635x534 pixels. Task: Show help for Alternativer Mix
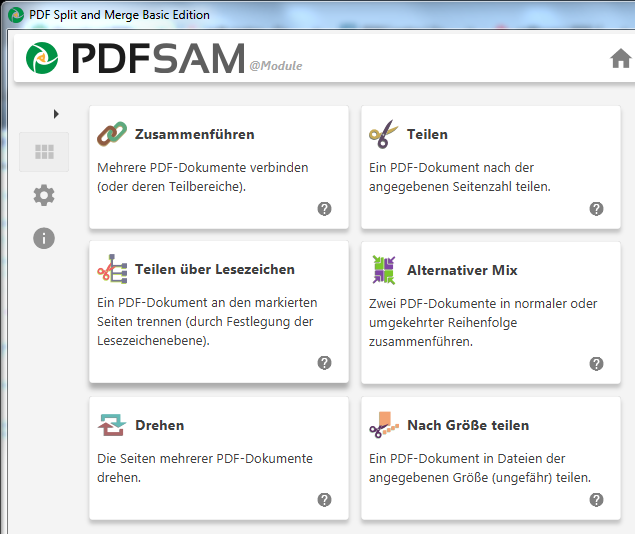pyautogui.click(x=596, y=364)
